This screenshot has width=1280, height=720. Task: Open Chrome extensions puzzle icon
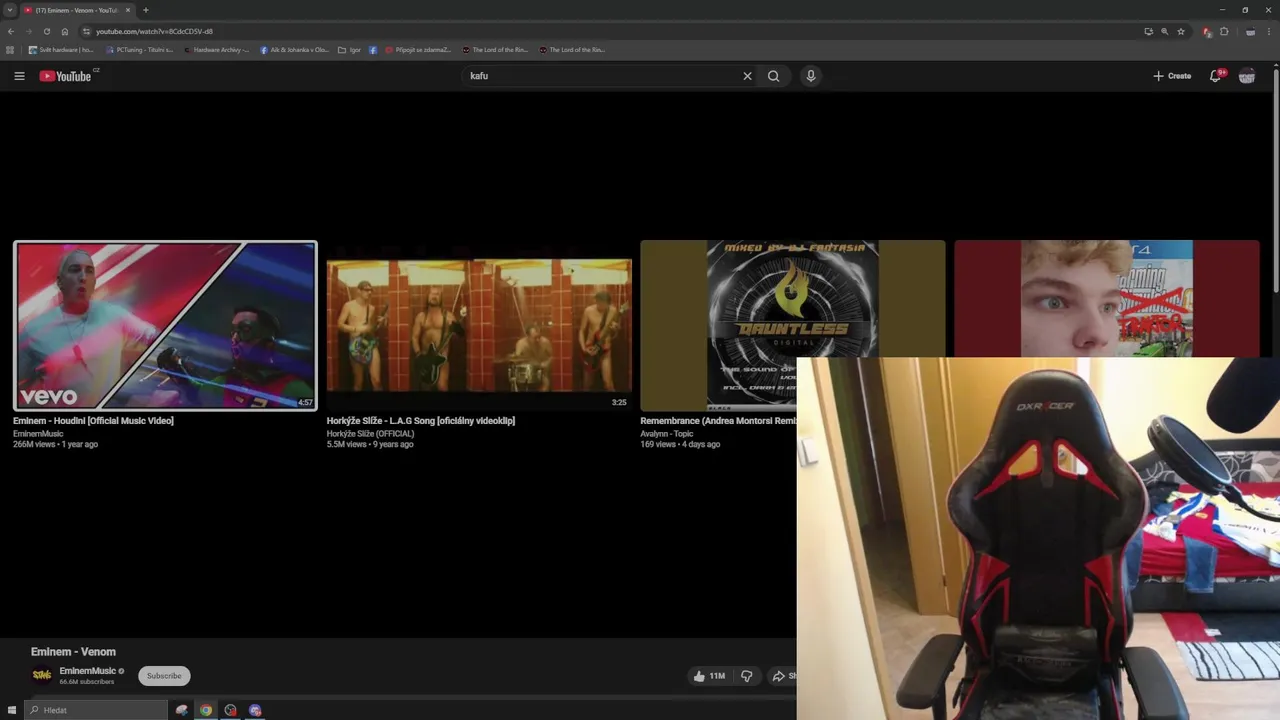coord(1224,31)
